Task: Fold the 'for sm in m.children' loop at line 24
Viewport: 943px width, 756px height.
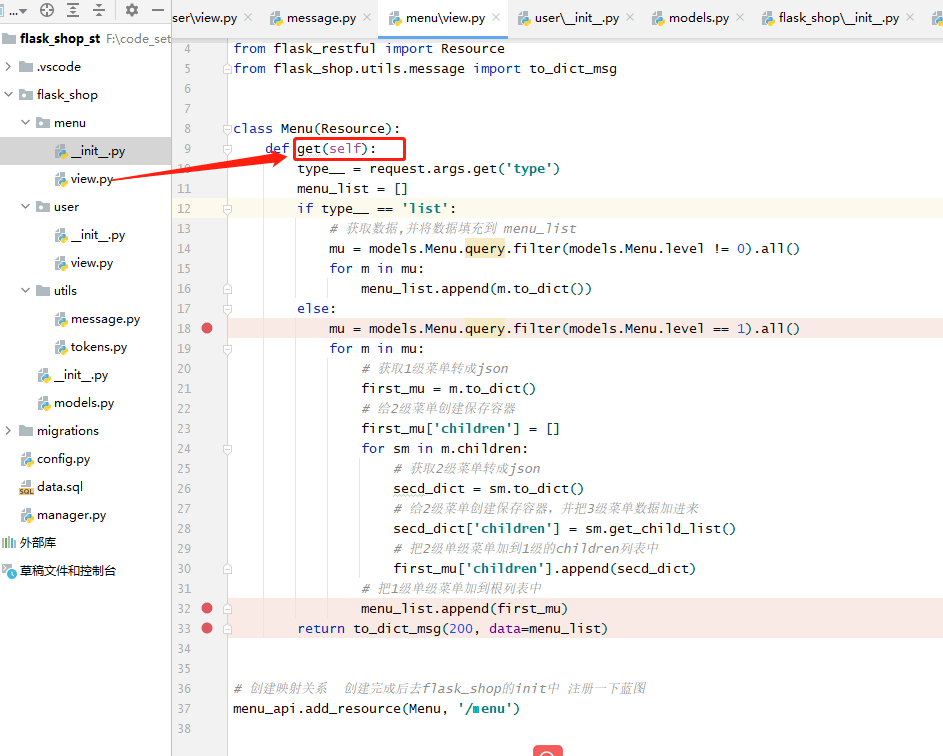Action: tap(227, 449)
